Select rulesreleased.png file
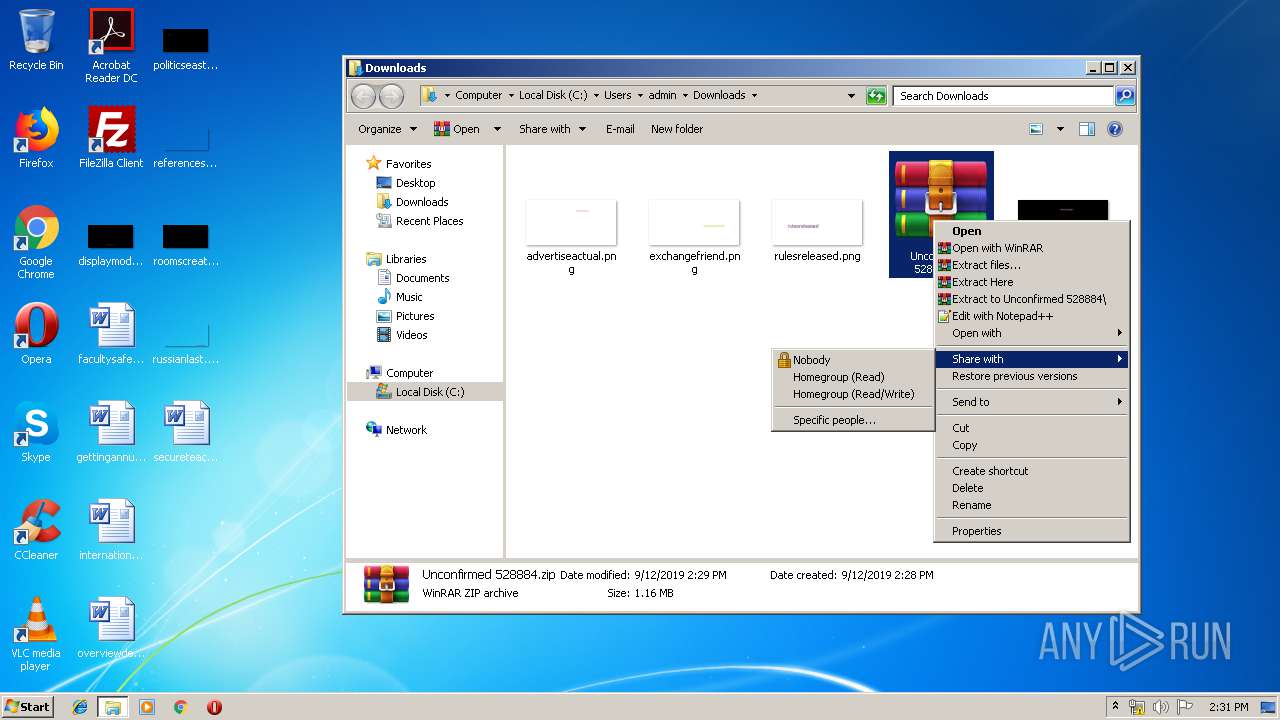The image size is (1280, 720). (817, 230)
